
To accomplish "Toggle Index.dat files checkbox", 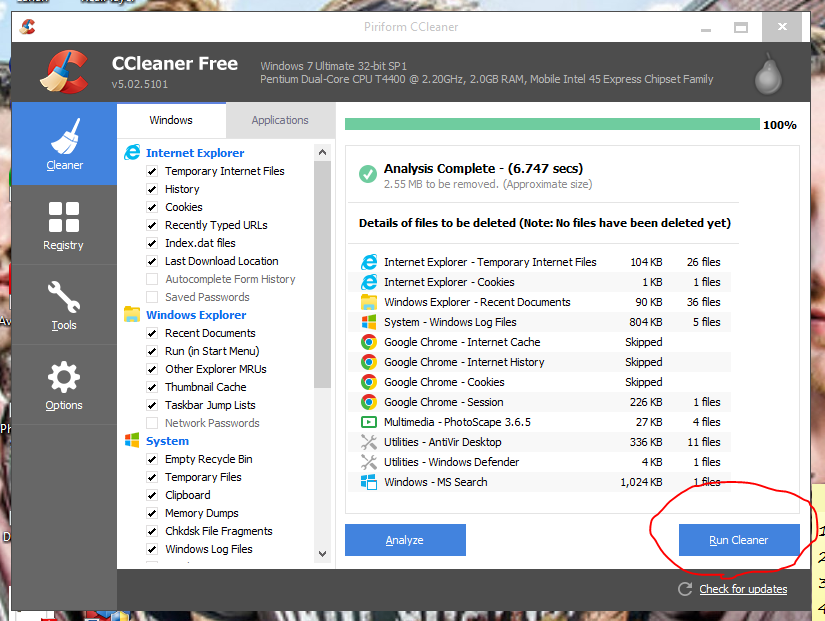I will [x=152, y=243].
